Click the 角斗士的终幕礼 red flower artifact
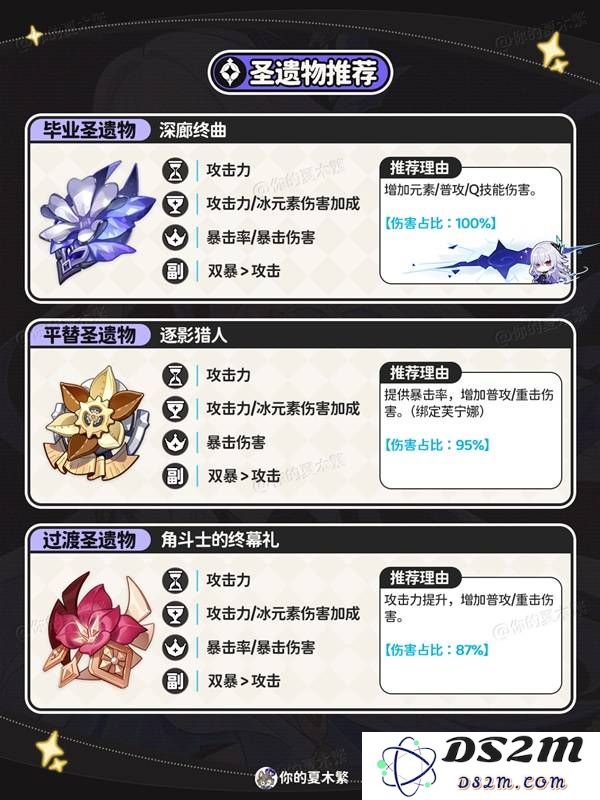Screen dimensions: 600x800 pyautogui.click(x=97, y=630)
